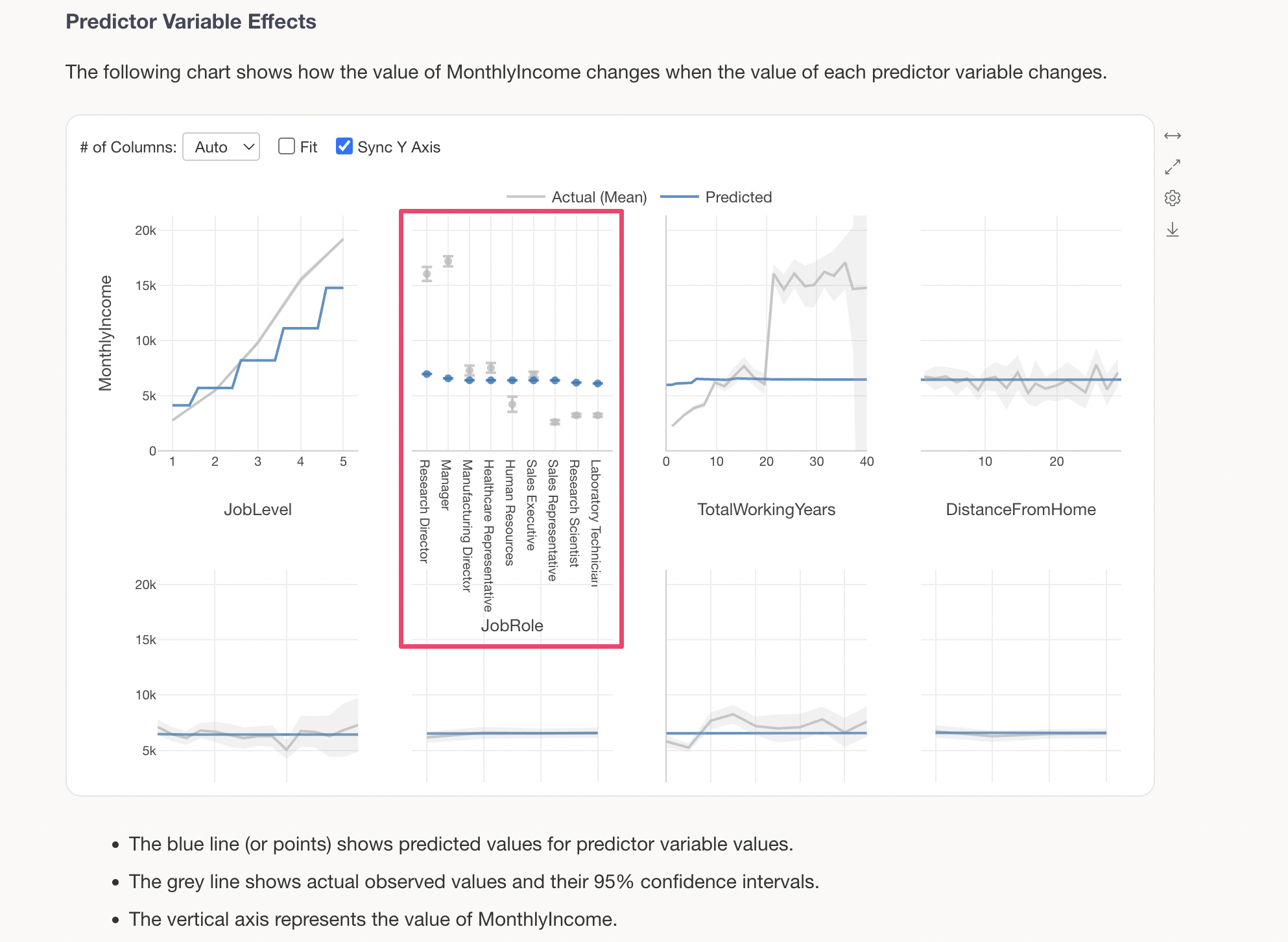The height and width of the screenshot is (942, 1288).
Task: Click the Research Director axis label
Action: [425, 511]
